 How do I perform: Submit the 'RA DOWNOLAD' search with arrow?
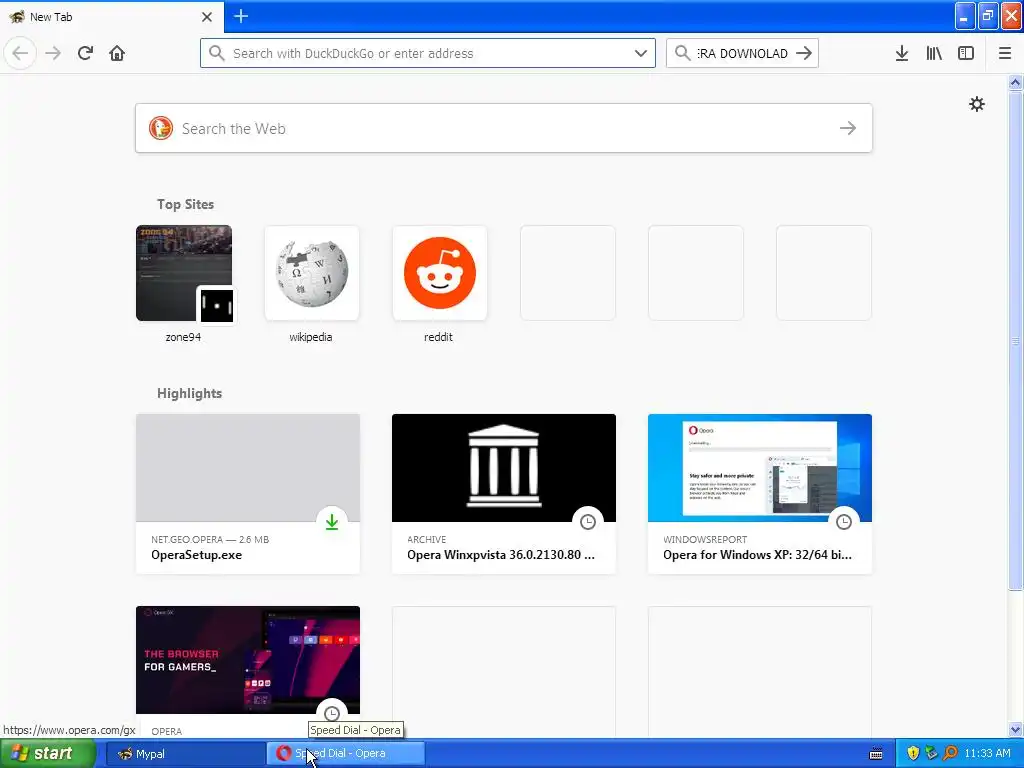click(804, 53)
